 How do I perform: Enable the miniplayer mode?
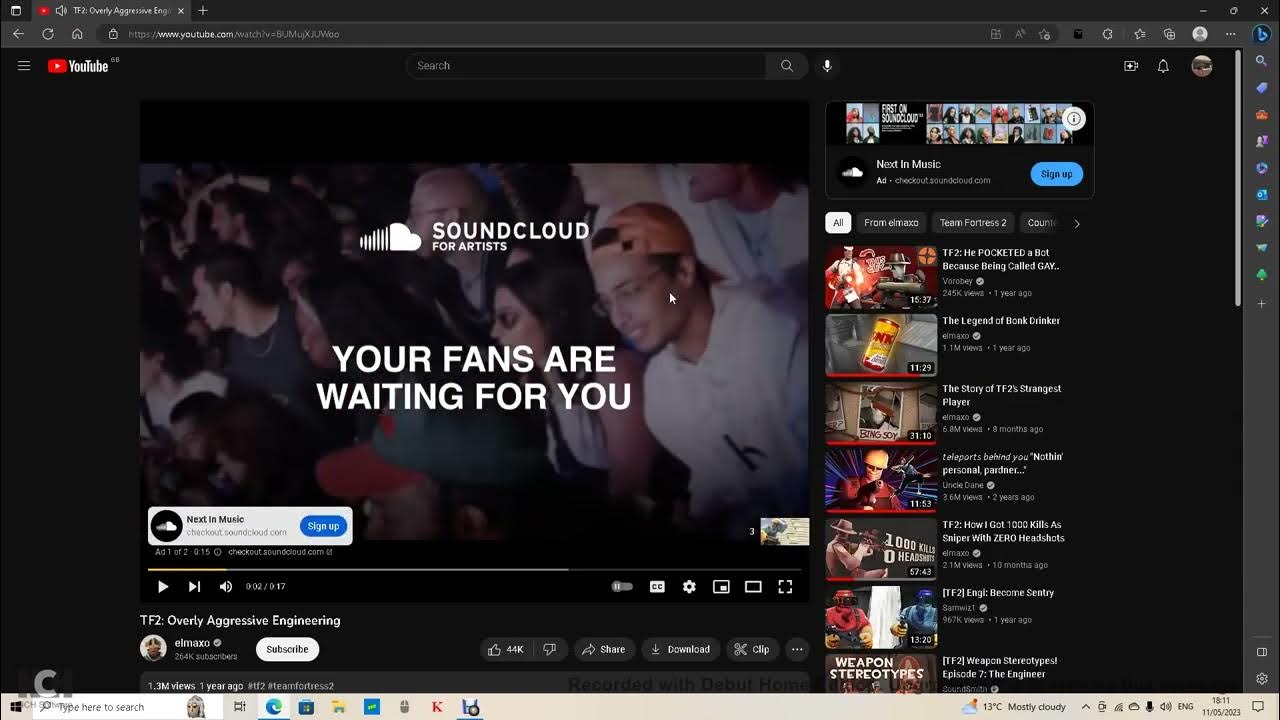coord(721,587)
